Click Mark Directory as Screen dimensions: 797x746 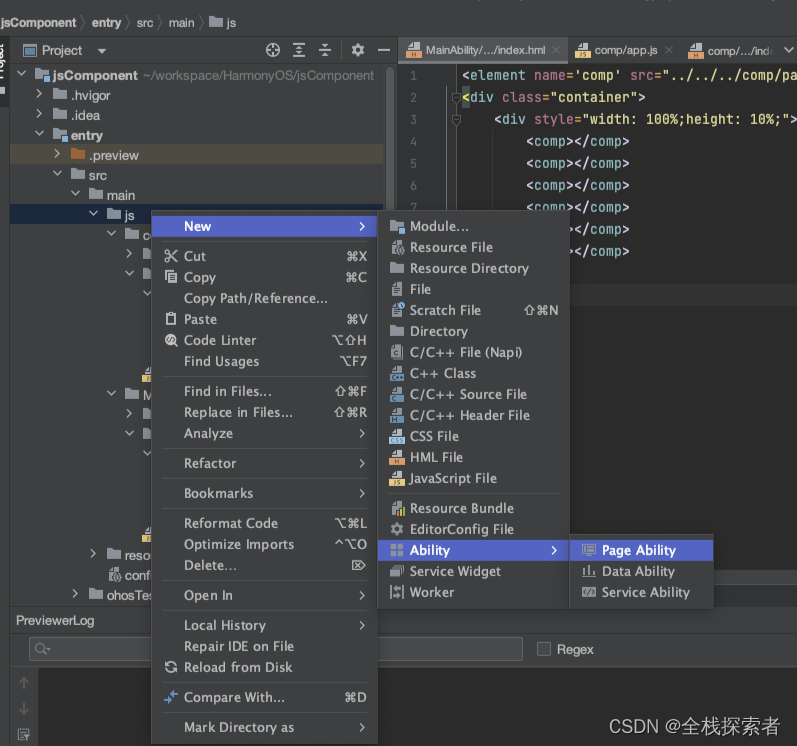click(265, 728)
